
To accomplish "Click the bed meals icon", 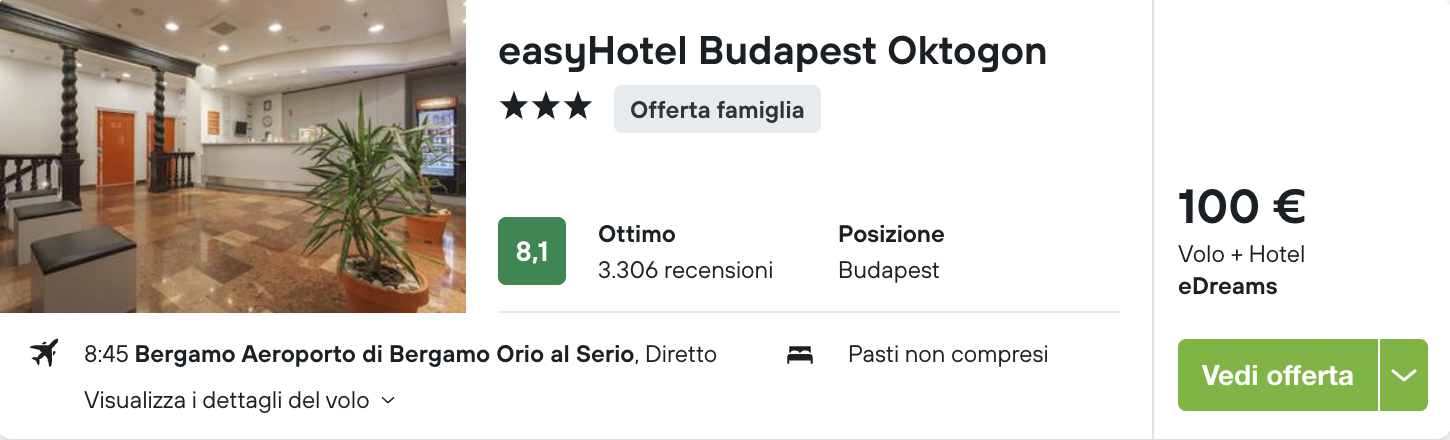I will 800,354.
